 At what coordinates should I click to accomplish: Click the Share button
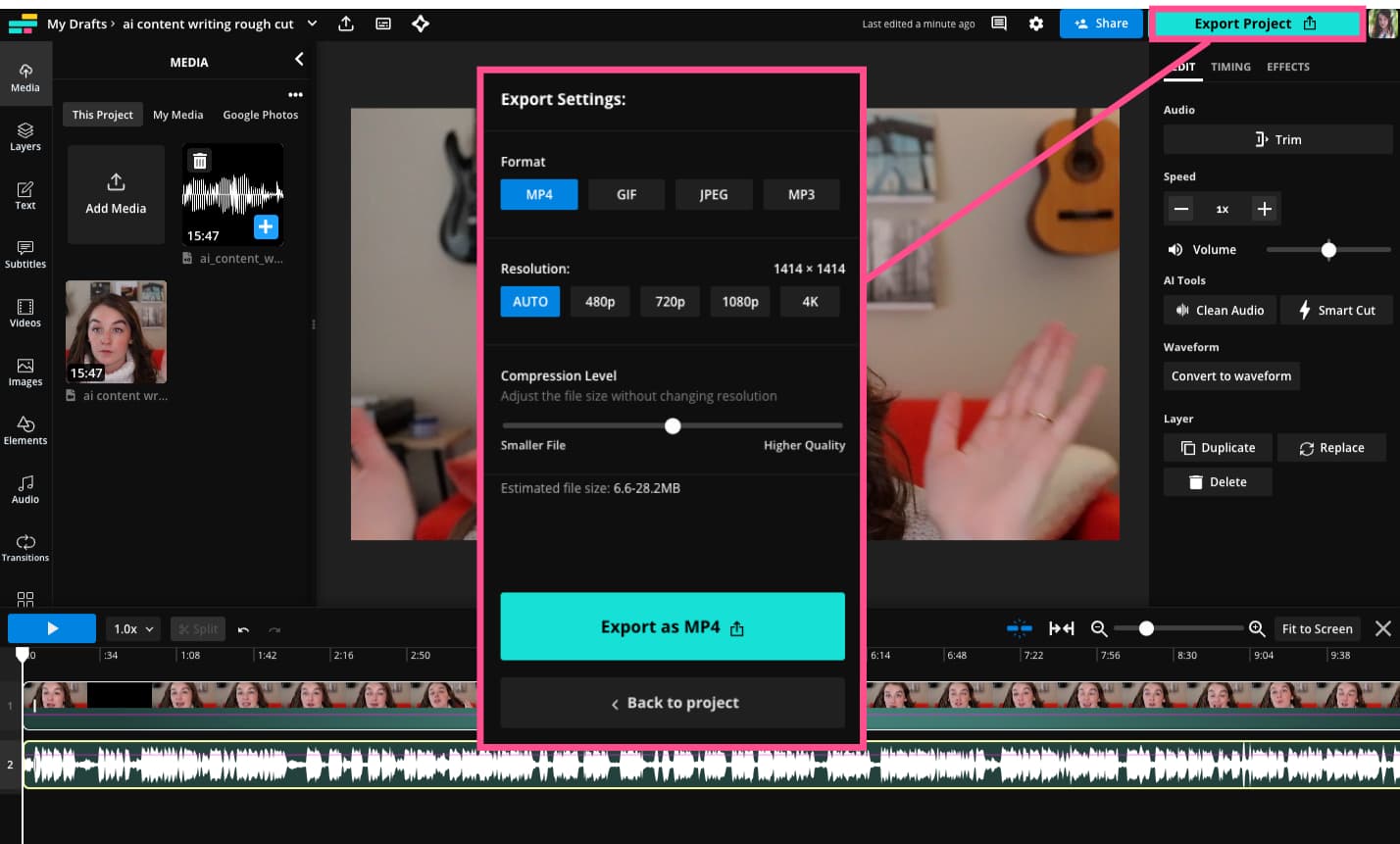[x=1101, y=24]
